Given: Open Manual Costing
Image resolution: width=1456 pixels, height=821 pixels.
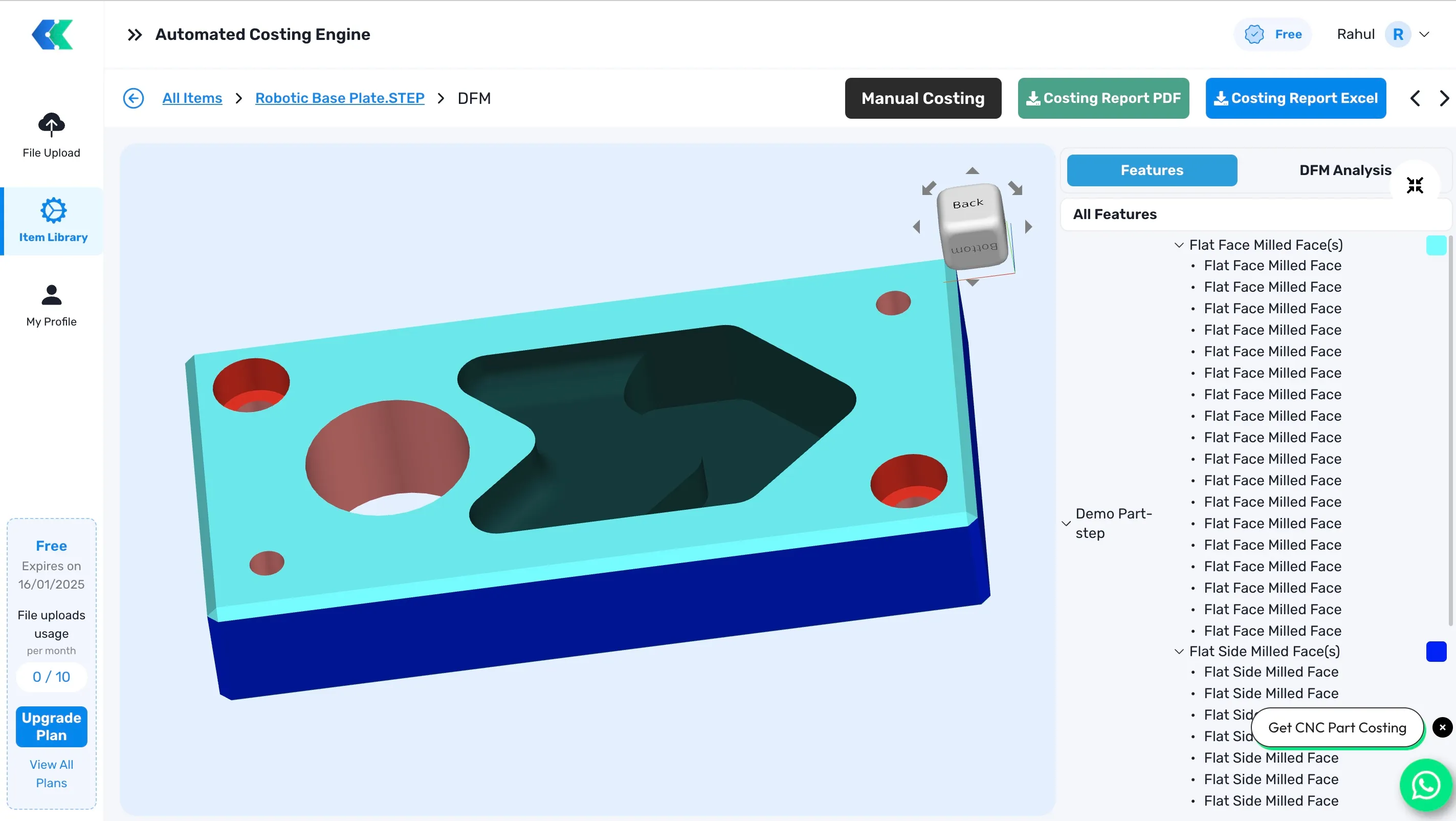Looking at the screenshot, I should pos(922,98).
